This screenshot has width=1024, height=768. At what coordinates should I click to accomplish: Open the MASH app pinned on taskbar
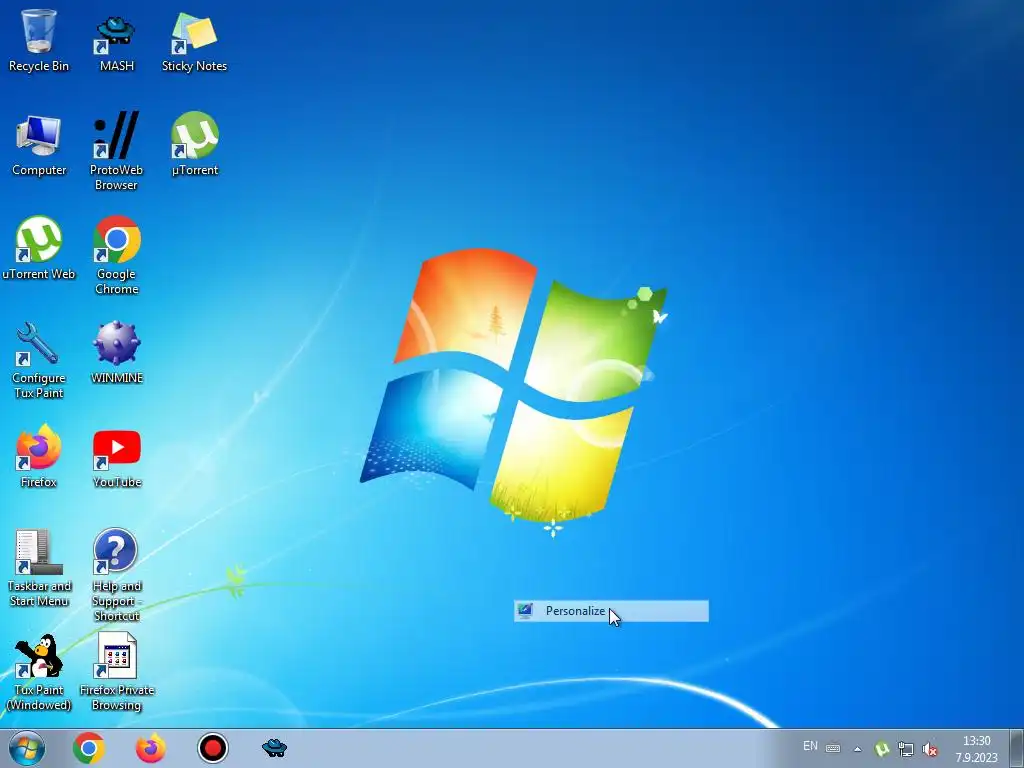click(274, 748)
